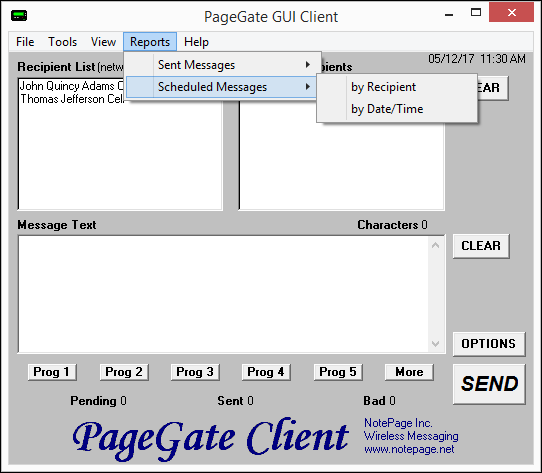The height and width of the screenshot is (473, 542).
Task: Open the www.notepage.net link
Action: coord(409,449)
